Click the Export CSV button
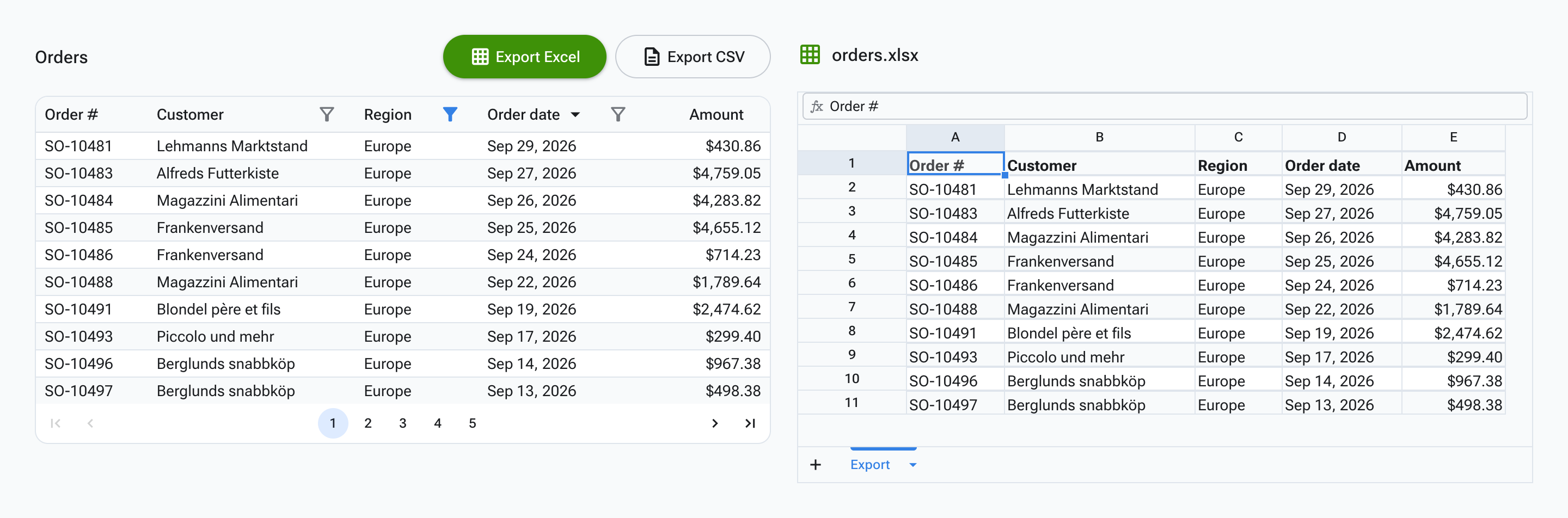The height and width of the screenshot is (518, 1568). [x=693, y=57]
